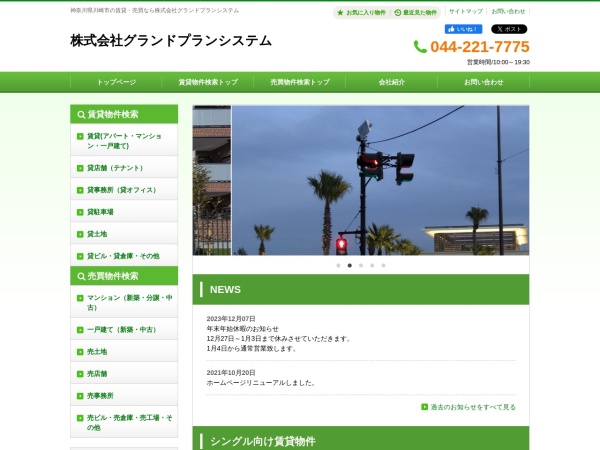Select the first slideshow pagination dot
This screenshot has width=600, height=450.
[x=338, y=266]
